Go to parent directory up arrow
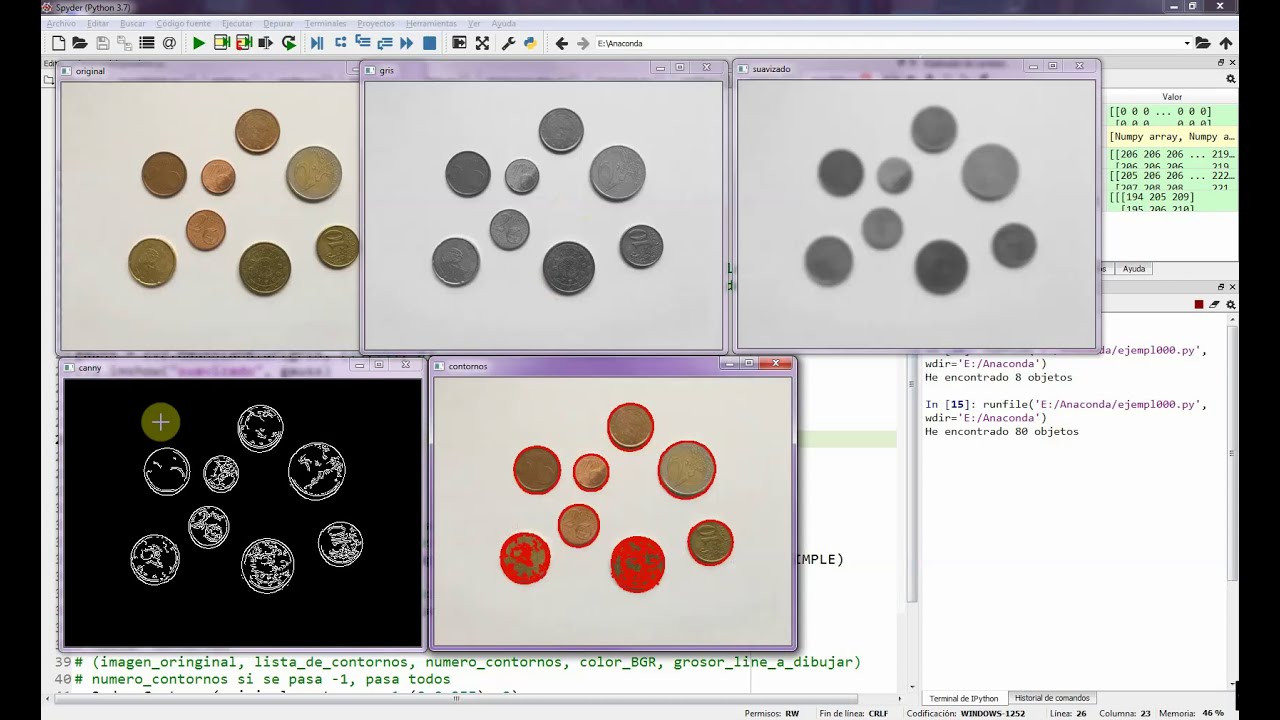This screenshot has height=720, width=1280. [x=1226, y=43]
